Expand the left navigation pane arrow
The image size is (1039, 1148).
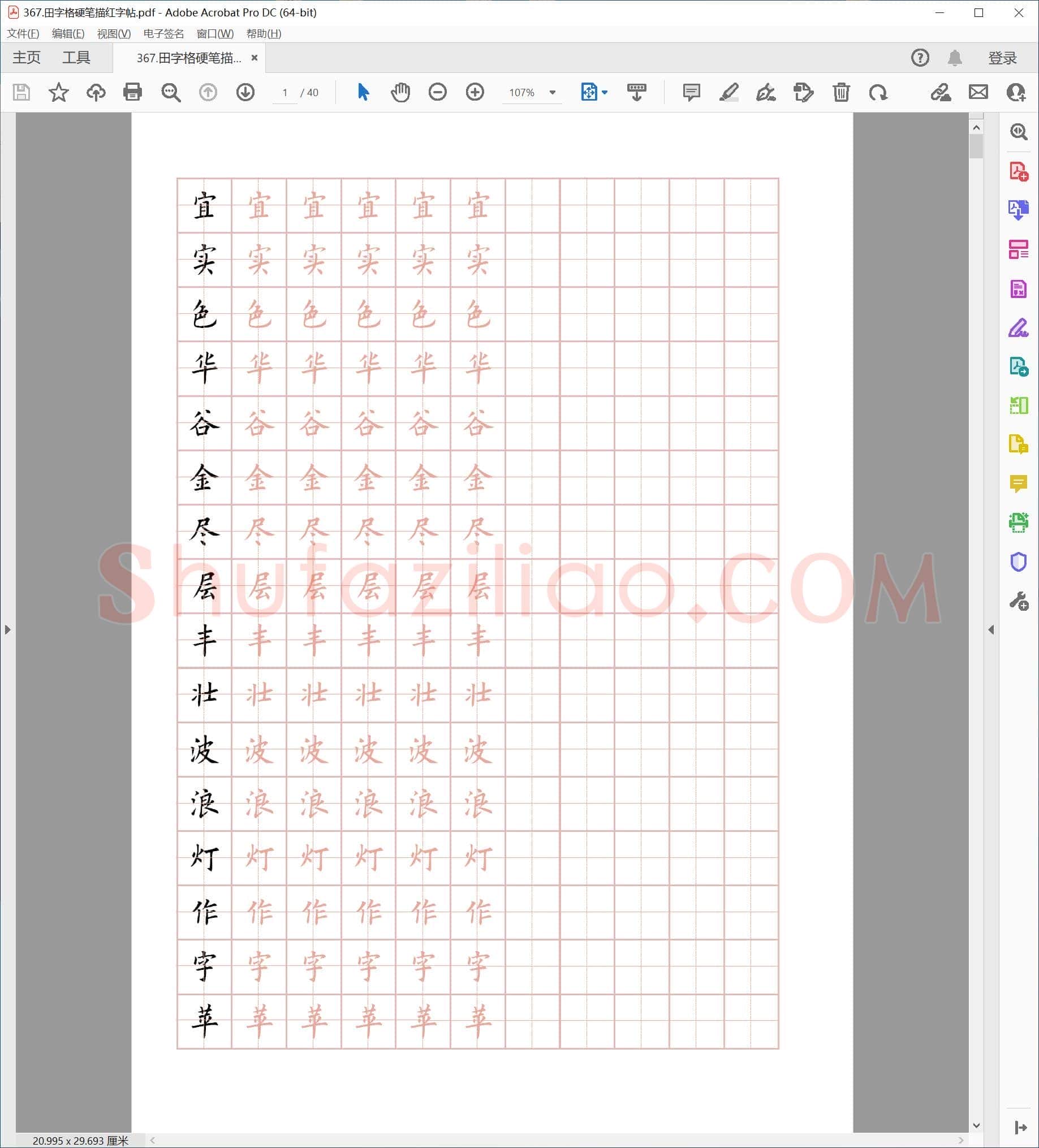tap(7, 630)
